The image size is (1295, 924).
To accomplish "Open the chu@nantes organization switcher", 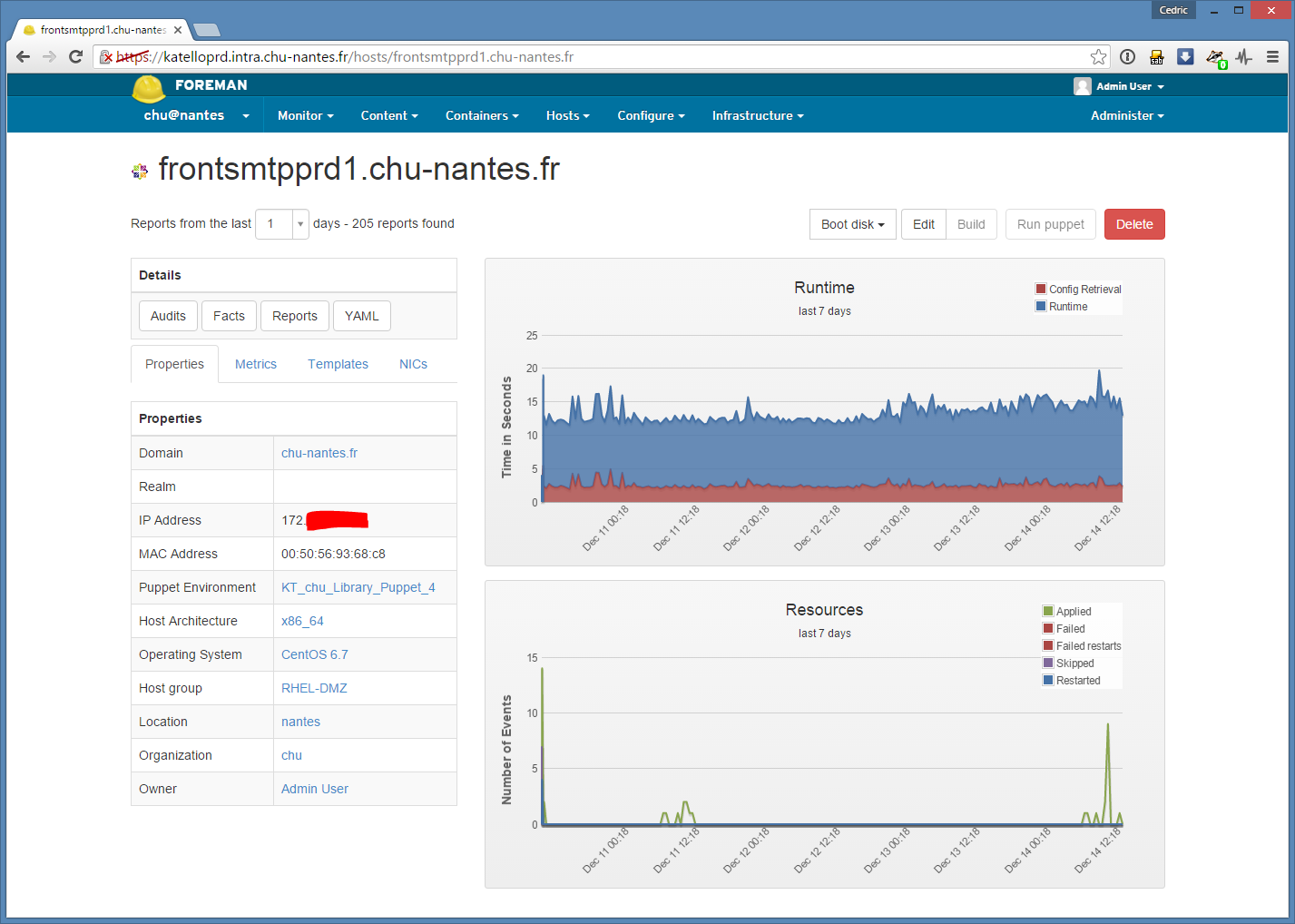I will pos(196,116).
